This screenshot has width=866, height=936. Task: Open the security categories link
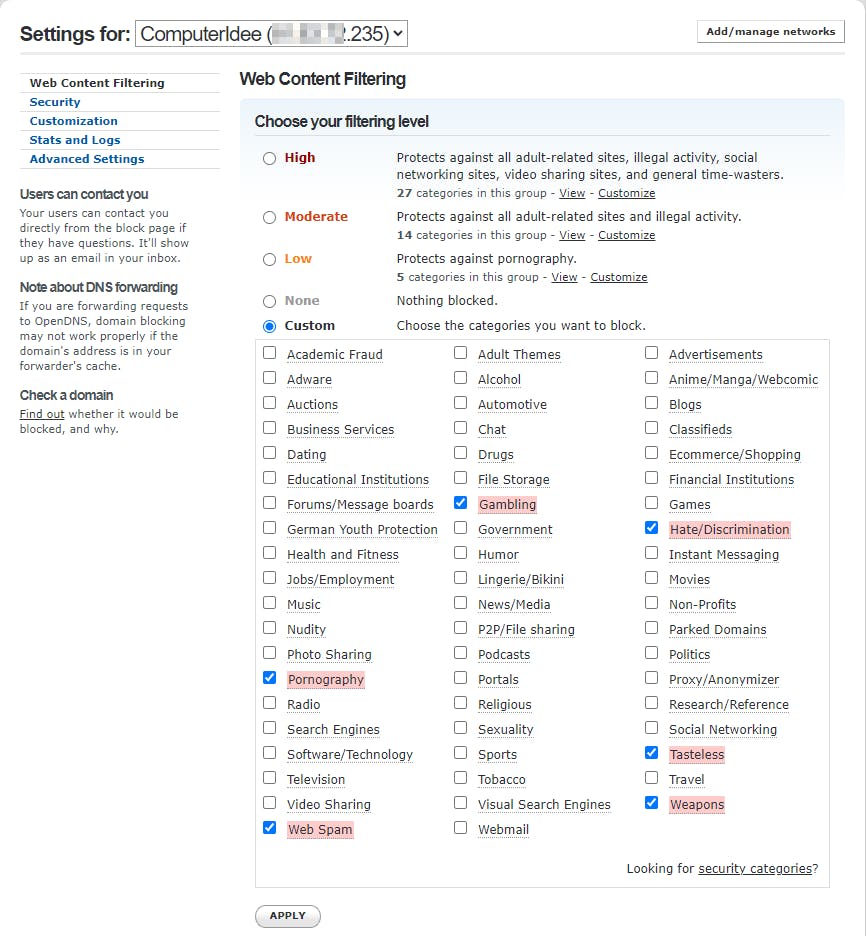click(755, 869)
